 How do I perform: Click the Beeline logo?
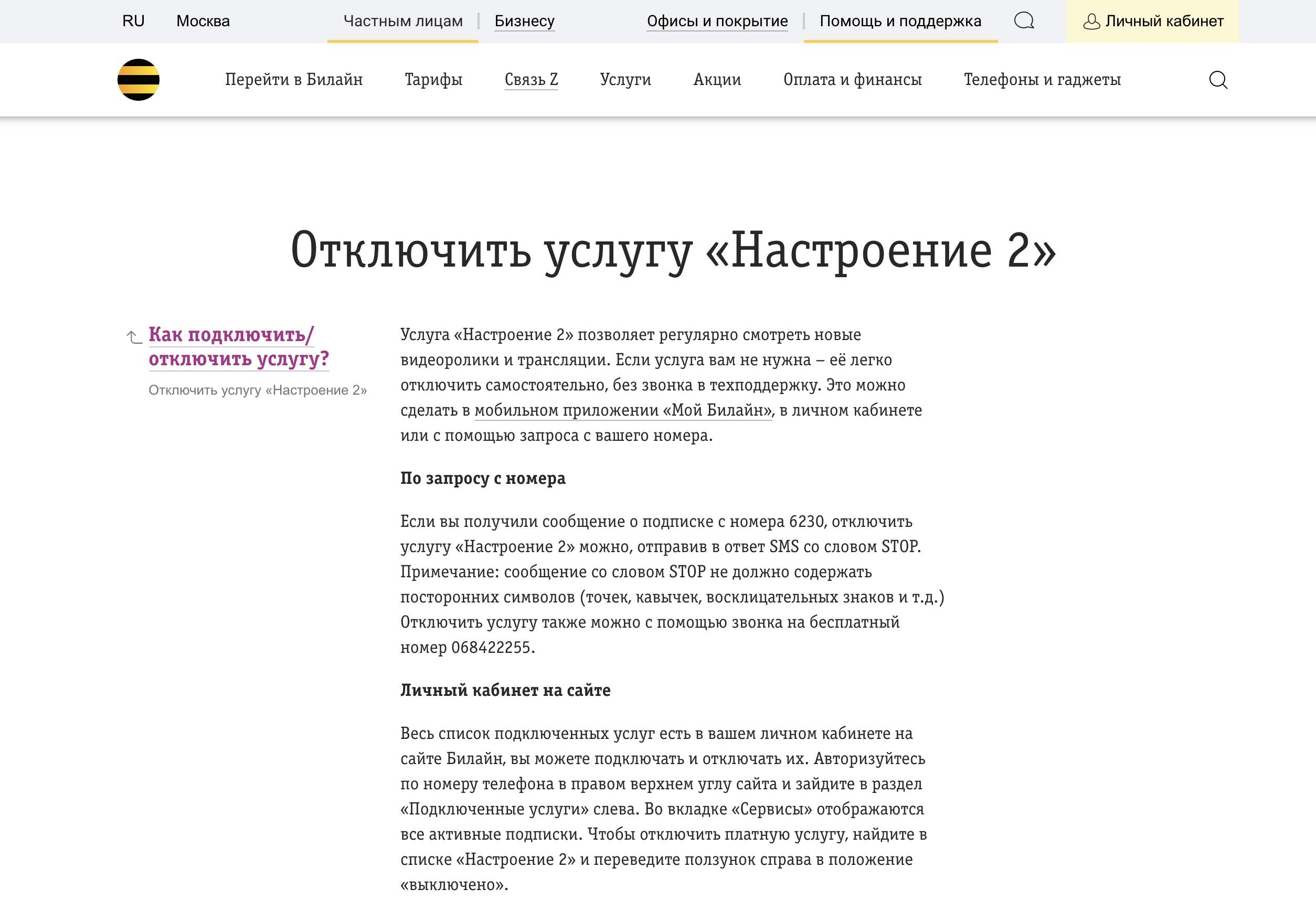click(x=139, y=79)
